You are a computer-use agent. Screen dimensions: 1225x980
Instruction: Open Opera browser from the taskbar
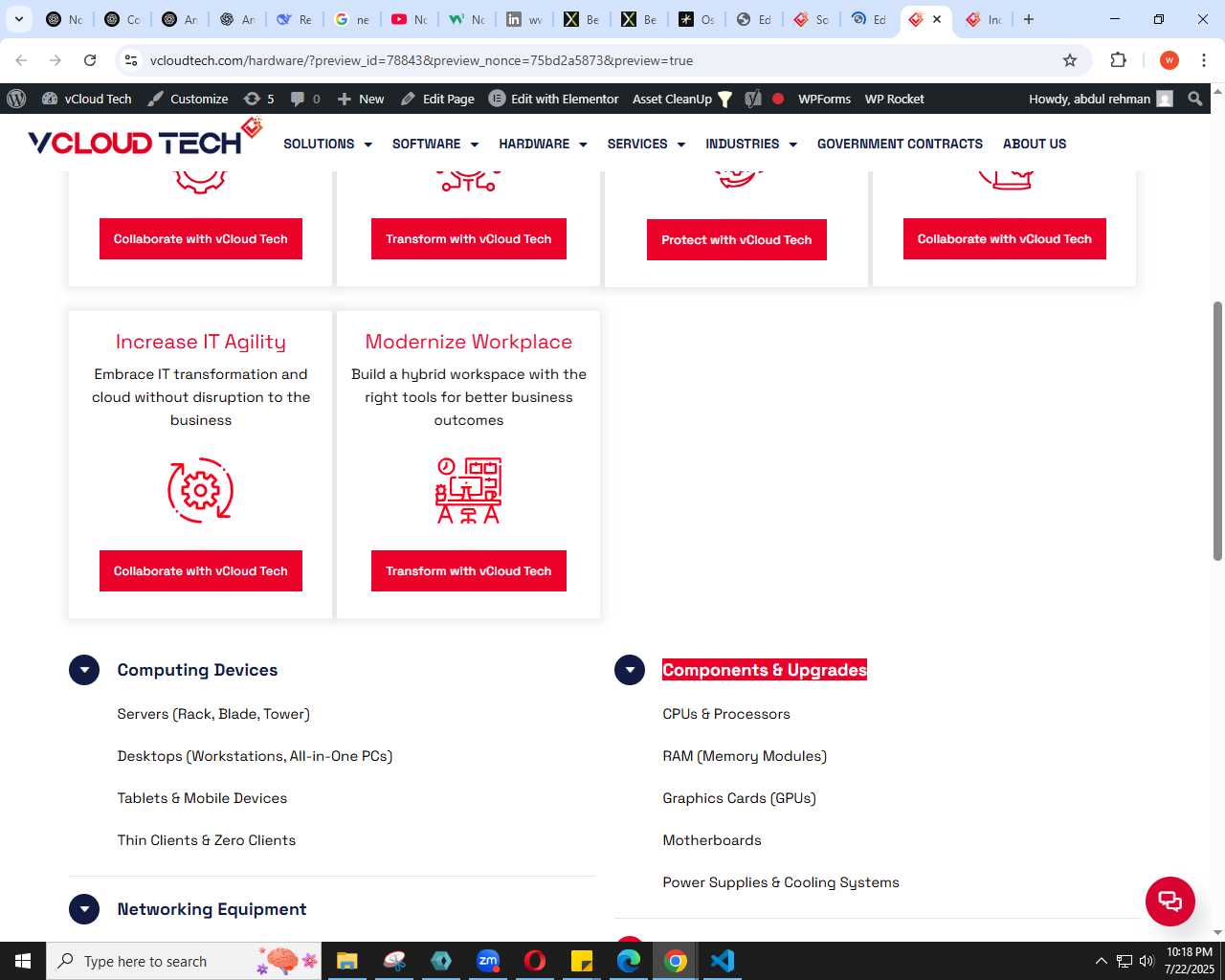point(535,961)
